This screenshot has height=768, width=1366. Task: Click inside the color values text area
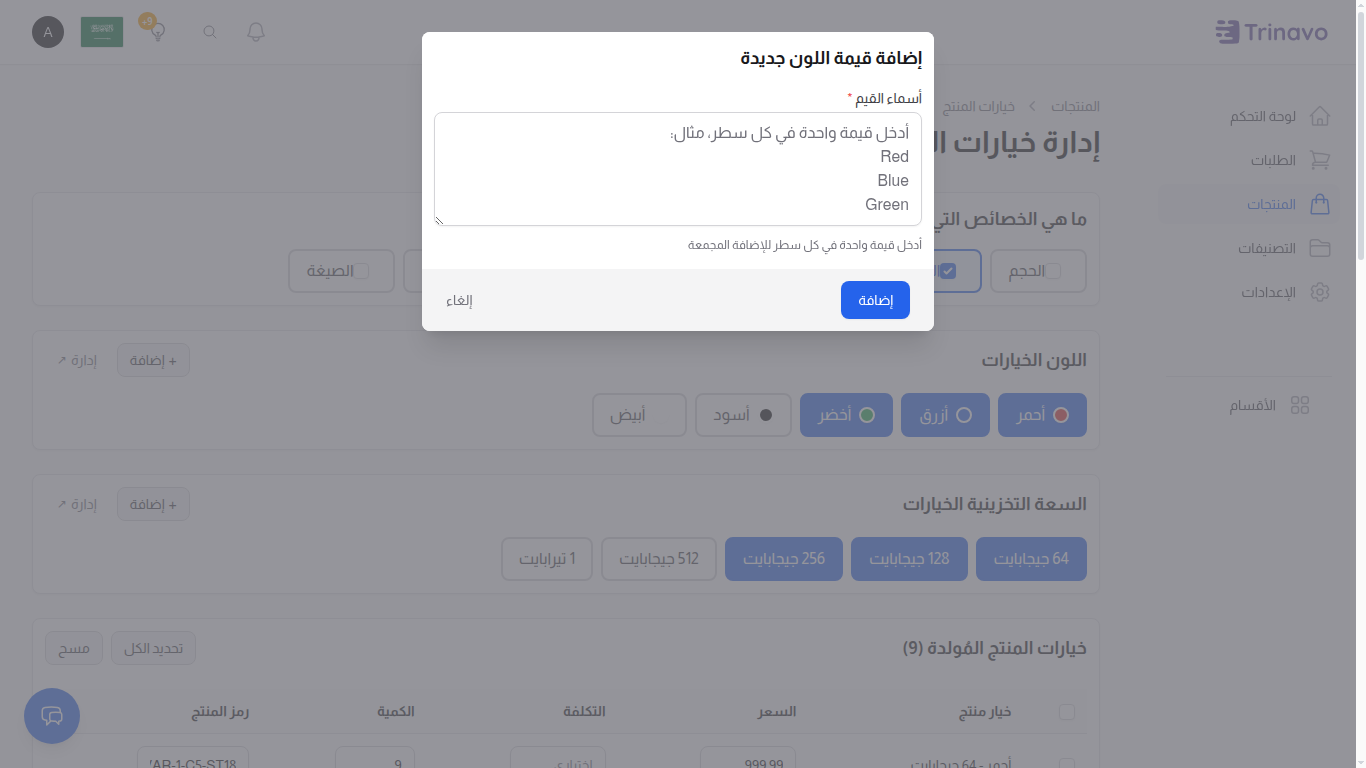click(677, 170)
